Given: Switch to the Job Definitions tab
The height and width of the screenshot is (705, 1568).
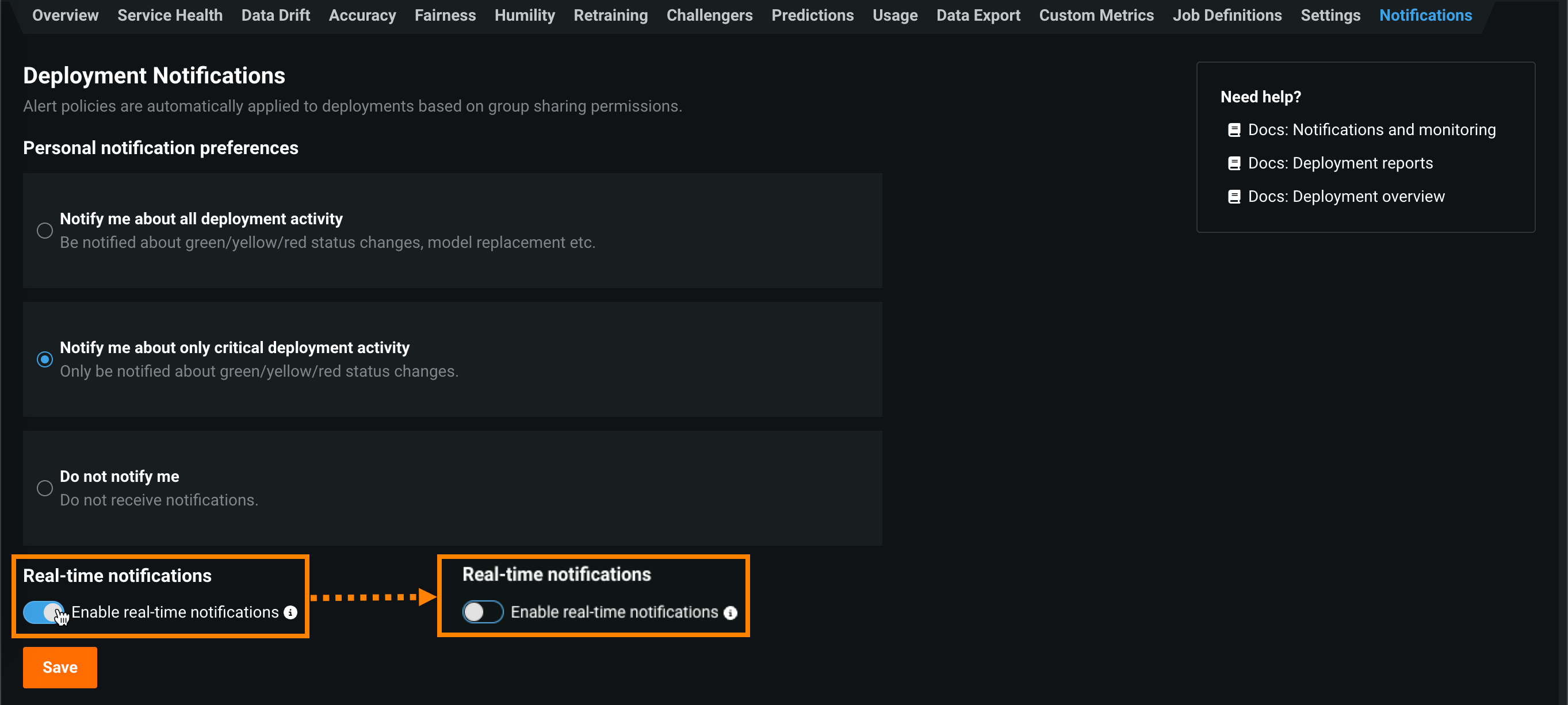Looking at the screenshot, I should pyautogui.click(x=1226, y=15).
